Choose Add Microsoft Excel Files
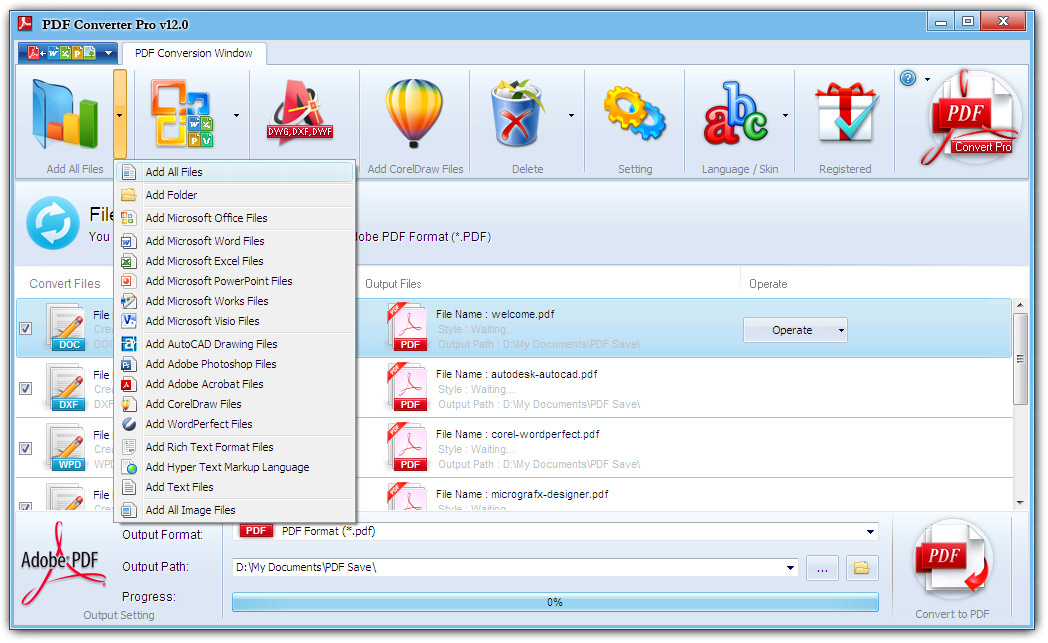1048x643 pixels. (235, 261)
